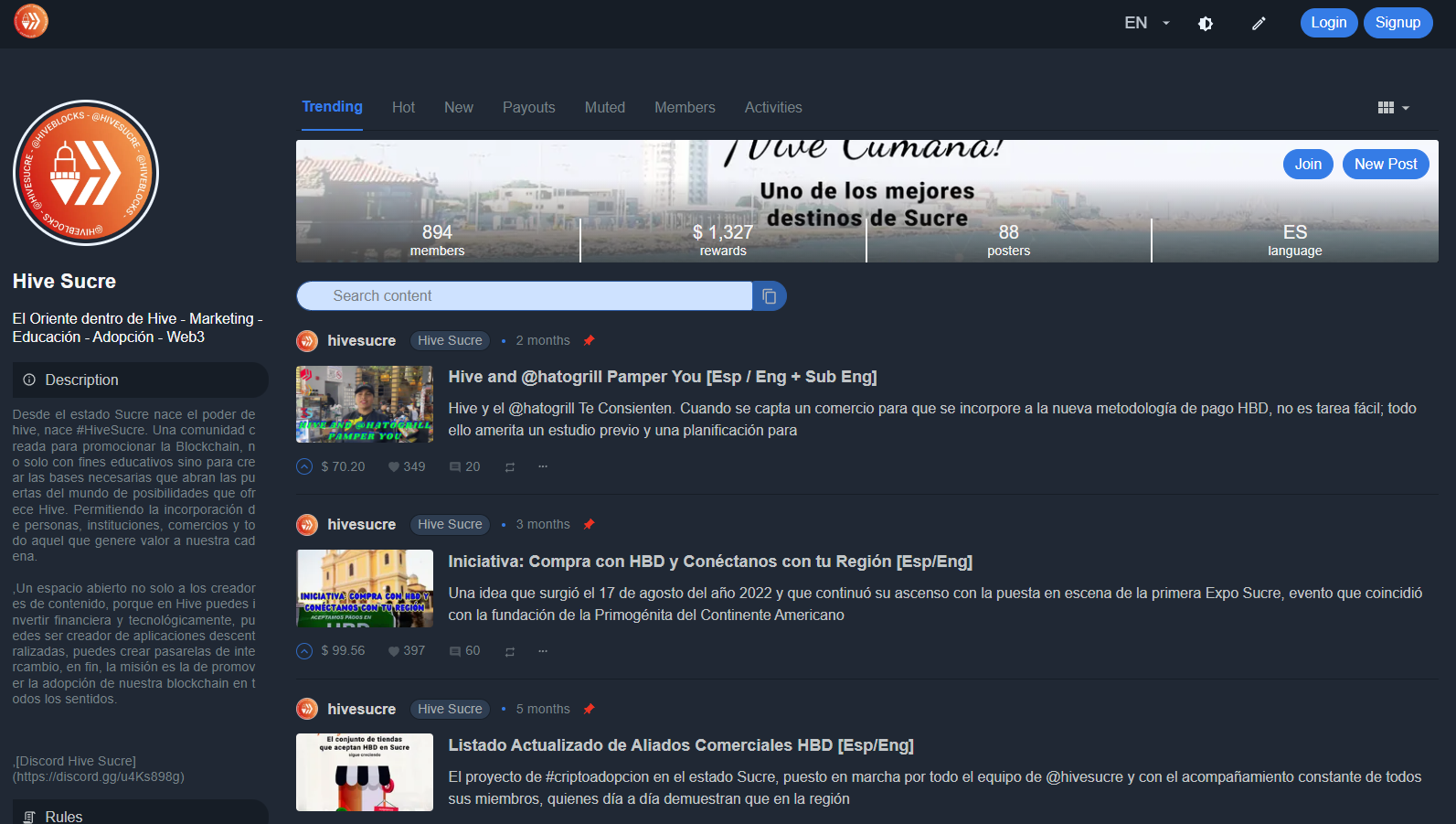Reblog the Compra con HBD post
Viewport: 1456px width, 824px height.
510,651
